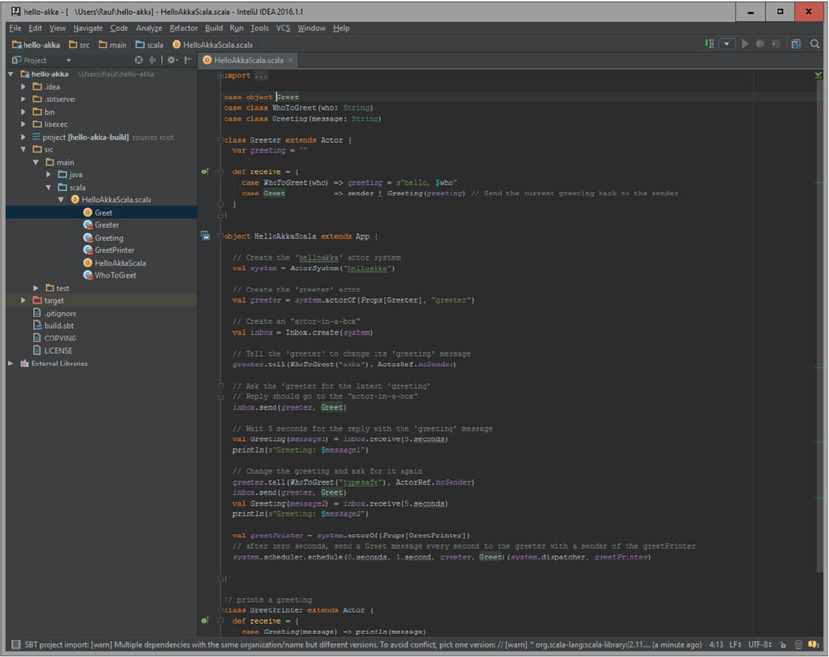
Task: Click the Collapse All icon in Project panel
Action: pos(153,60)
